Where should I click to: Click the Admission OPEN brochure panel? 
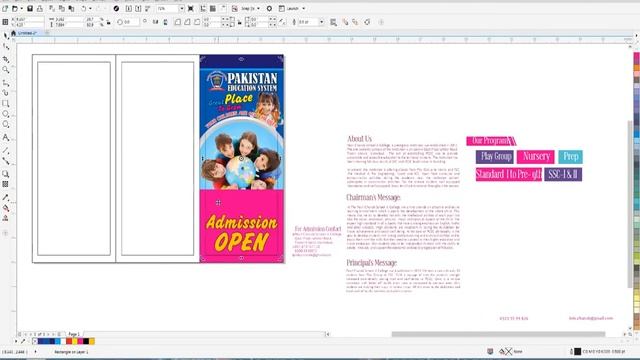pyautogui.click(x=242, y=158)
